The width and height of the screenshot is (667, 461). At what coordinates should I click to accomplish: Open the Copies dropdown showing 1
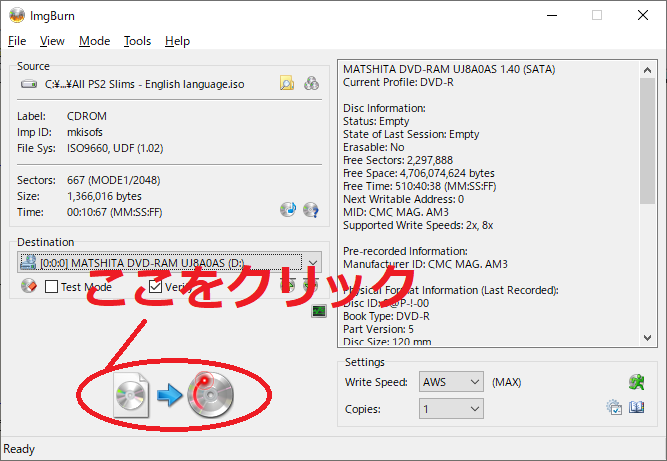pyautogui.click(x=451, y=409)
